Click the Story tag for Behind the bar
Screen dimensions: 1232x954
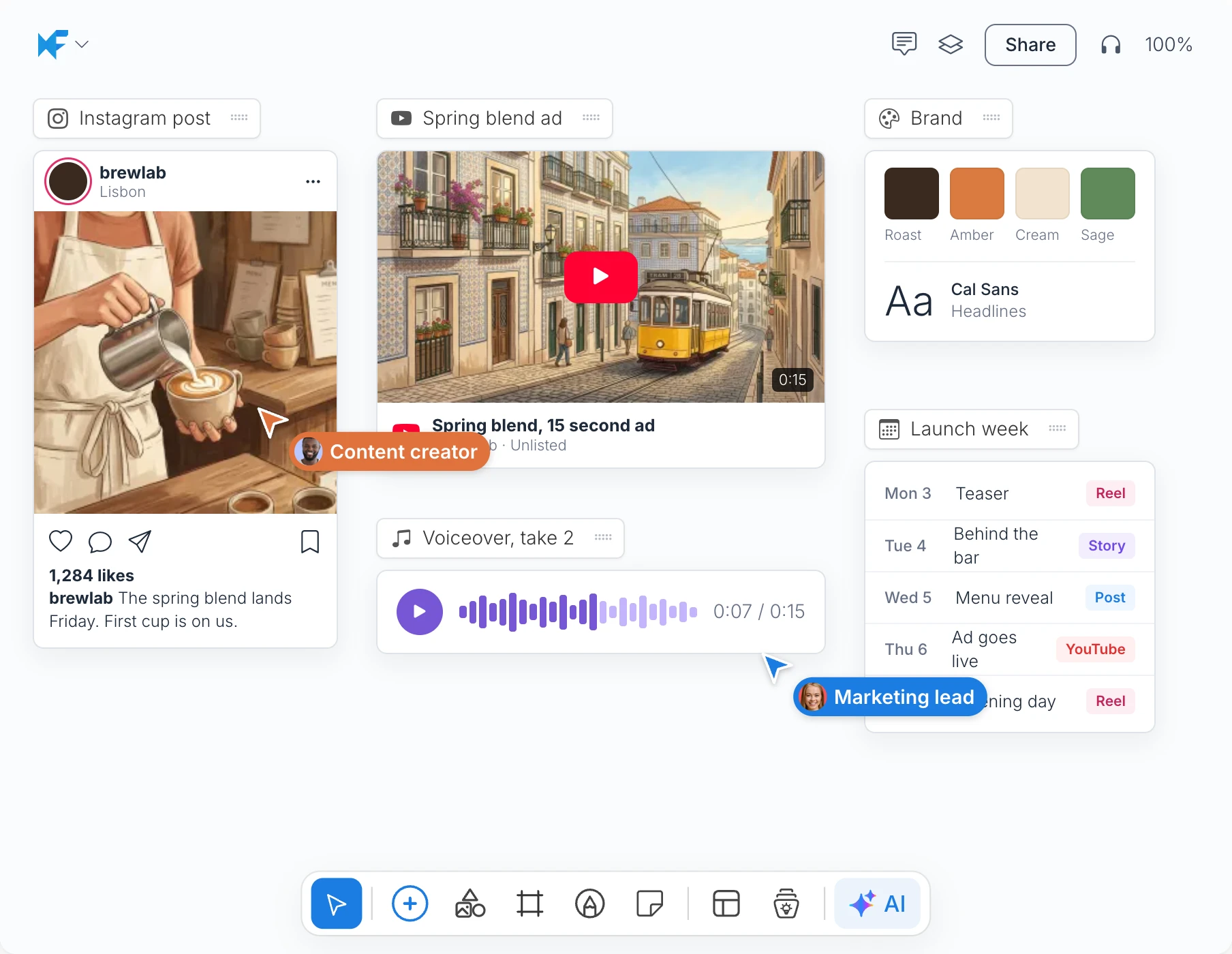click(x=1107, y=546)
